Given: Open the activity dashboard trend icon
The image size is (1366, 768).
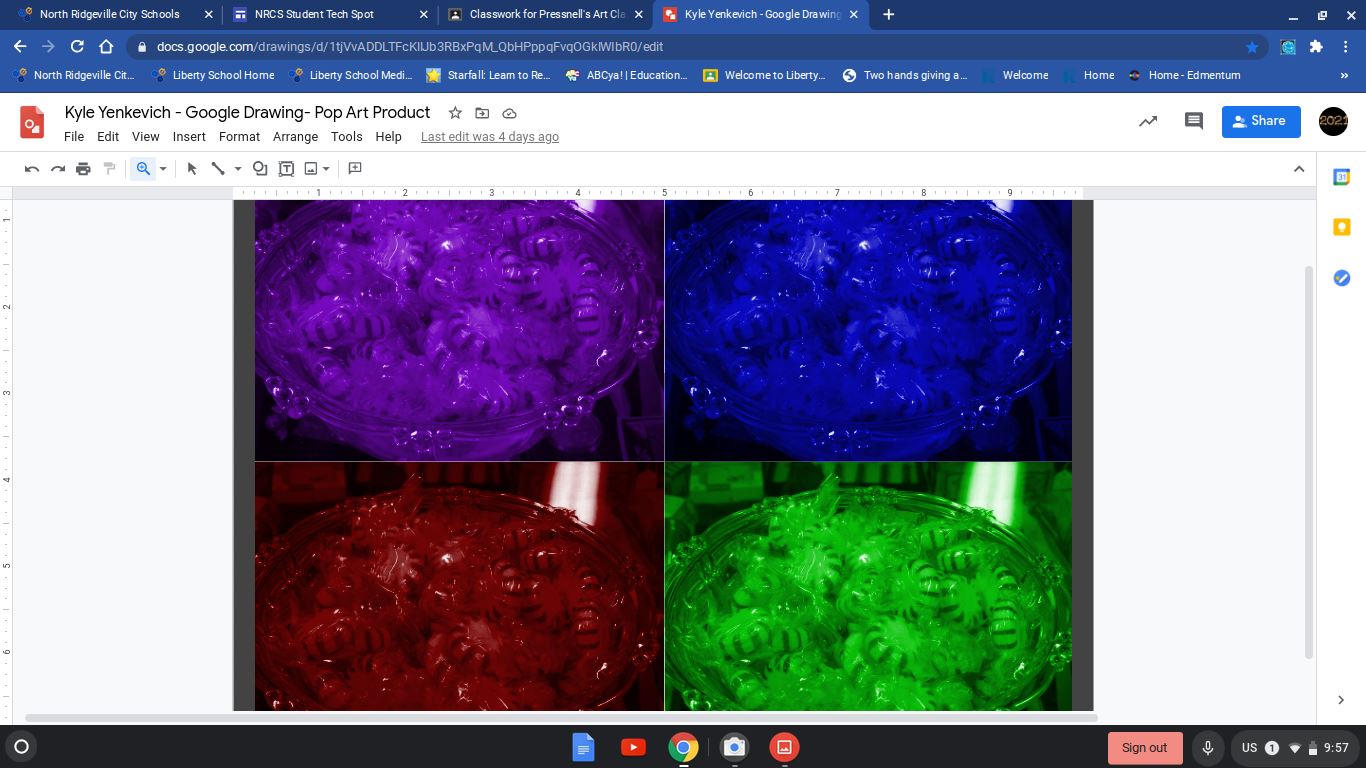Looking at the screenshot, I should (1148, 121).
